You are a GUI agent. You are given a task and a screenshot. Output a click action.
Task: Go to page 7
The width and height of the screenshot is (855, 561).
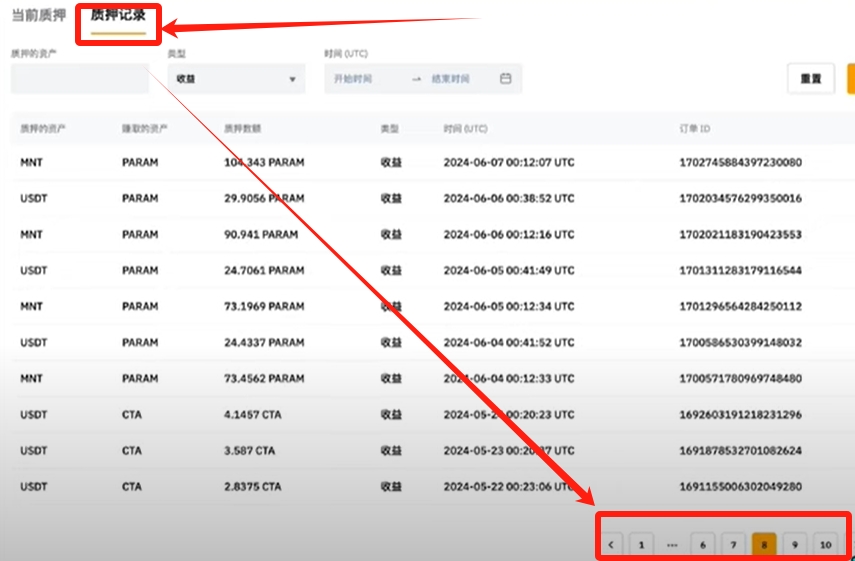[733, 545]
